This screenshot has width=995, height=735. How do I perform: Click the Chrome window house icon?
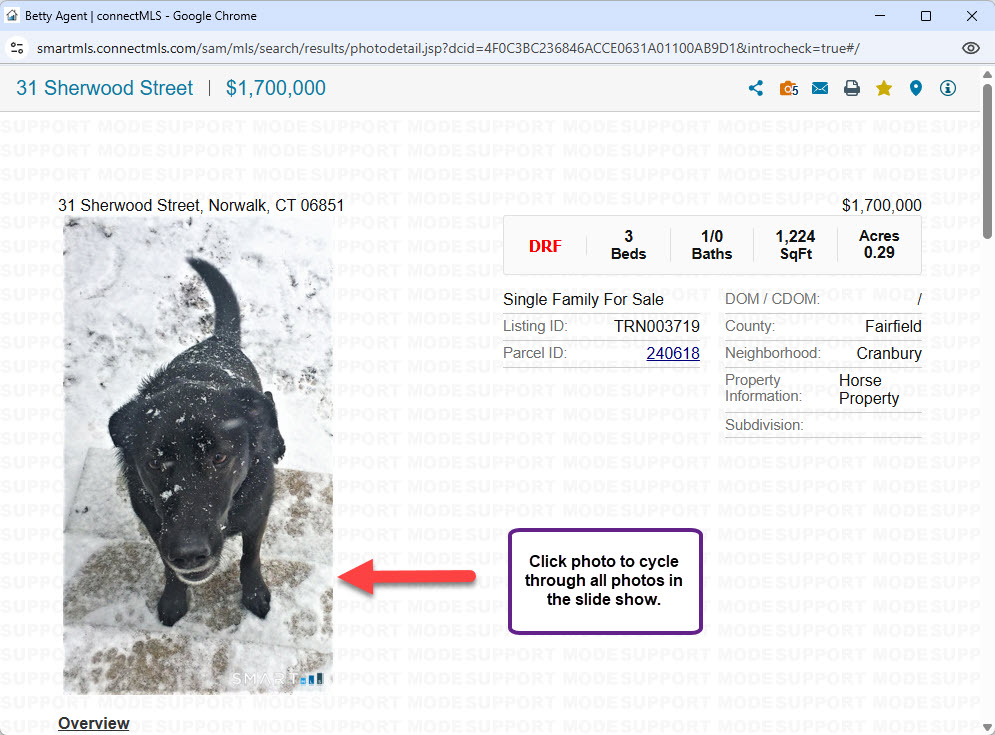12,15
